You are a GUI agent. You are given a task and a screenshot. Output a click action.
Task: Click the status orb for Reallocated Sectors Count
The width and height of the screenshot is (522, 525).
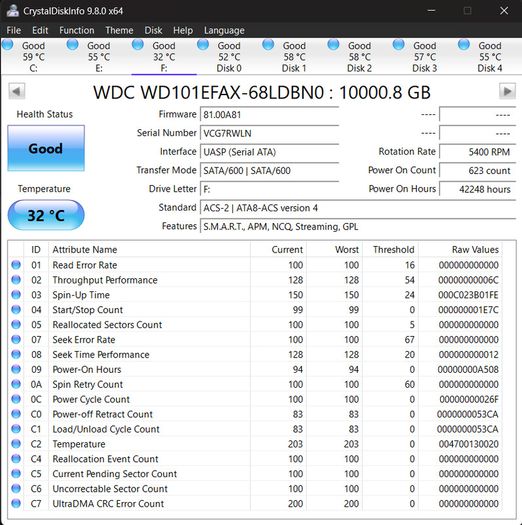click(x=16, y=324)
